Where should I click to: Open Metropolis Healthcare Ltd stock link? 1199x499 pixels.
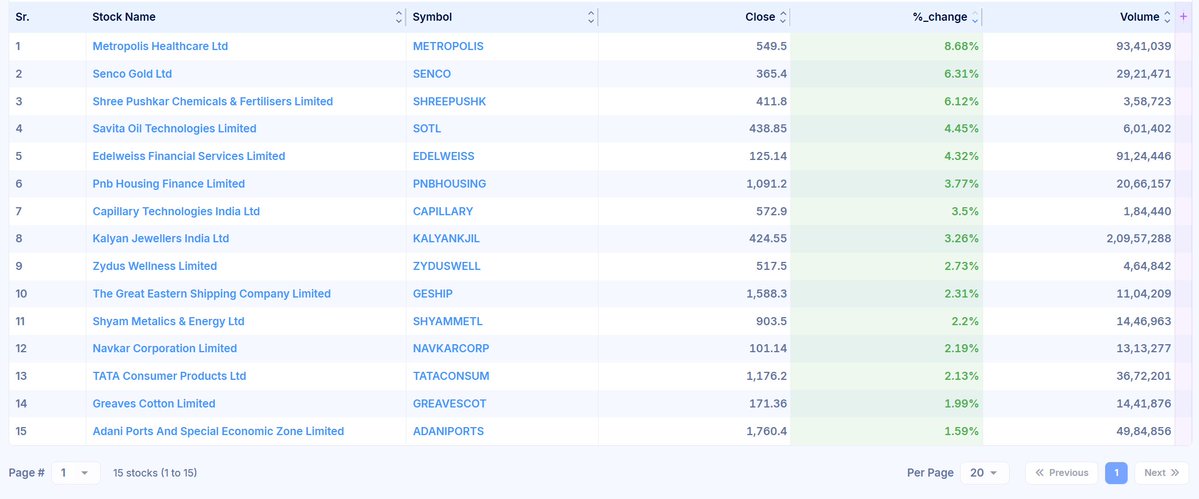click(x=160, y=46)
